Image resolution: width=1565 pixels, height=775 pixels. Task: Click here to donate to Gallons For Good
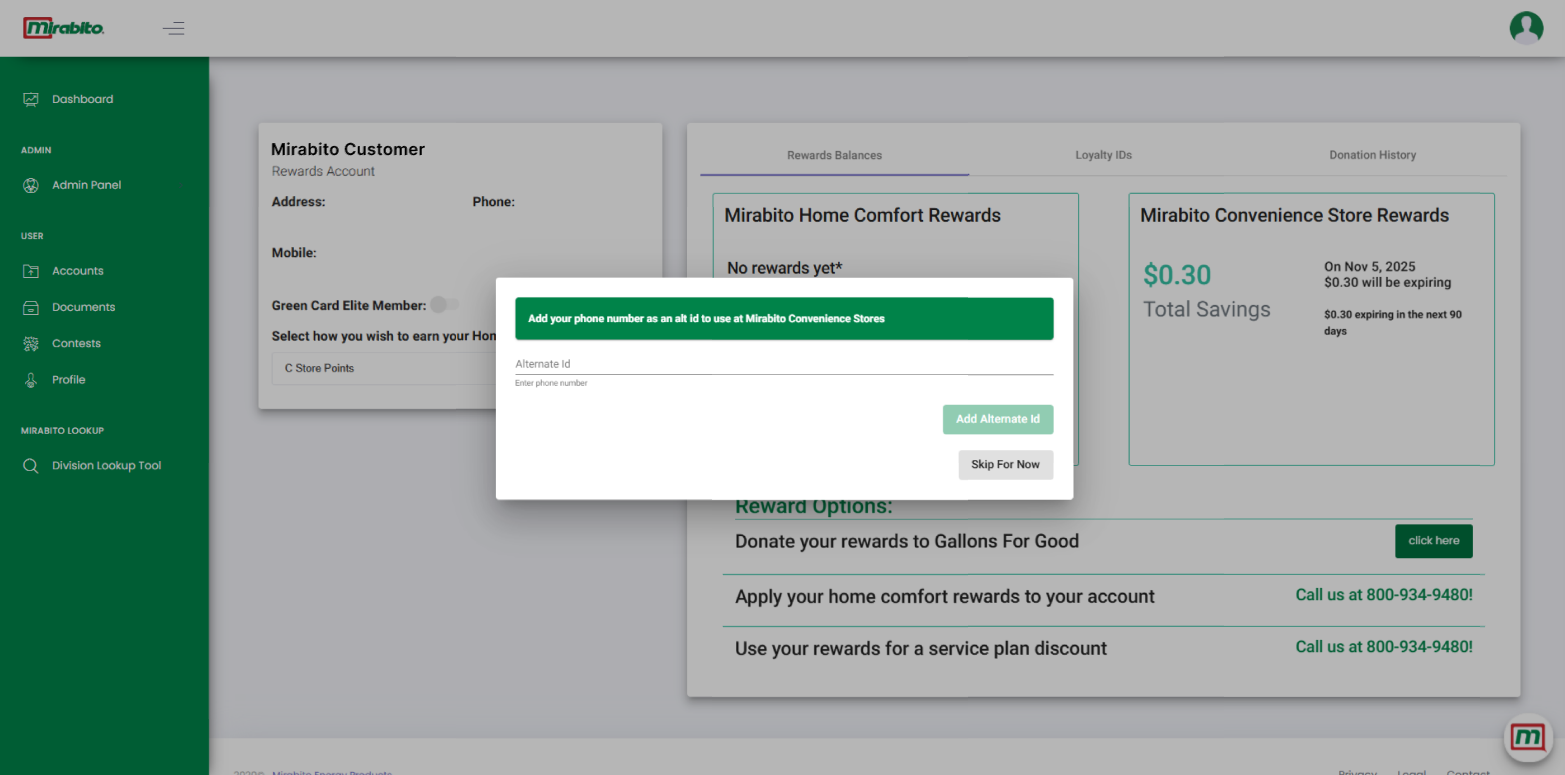pos(1433,541)
